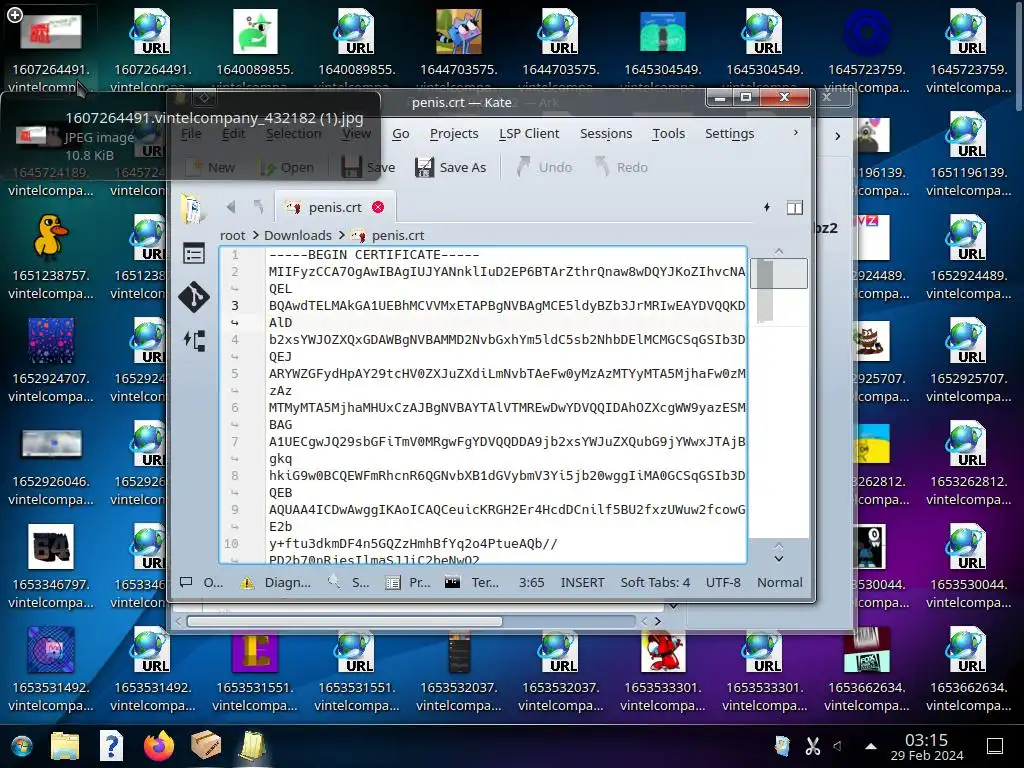Expand hidden system tray icons arrow
Image resolution: width=1024 pixels, height=768 pixels.
point(871,746)
